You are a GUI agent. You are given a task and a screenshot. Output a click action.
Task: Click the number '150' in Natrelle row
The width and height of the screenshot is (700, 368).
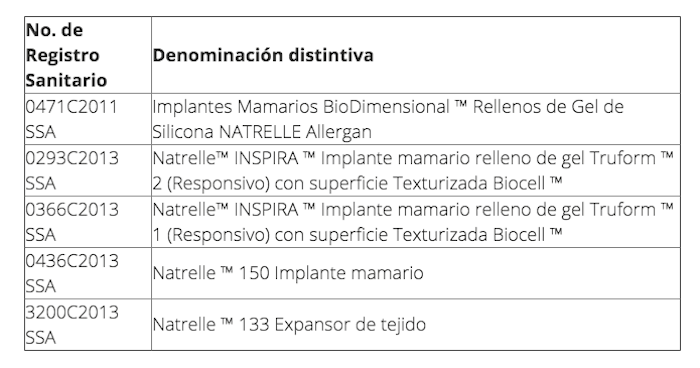tap(254, 273)
